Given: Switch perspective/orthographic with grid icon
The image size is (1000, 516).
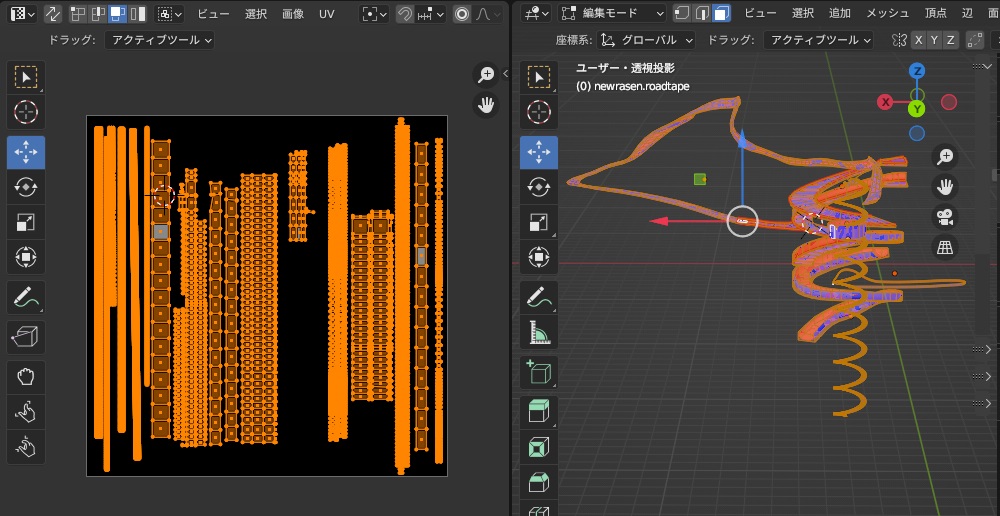Looking at the screenshot, I should (945, 247).
